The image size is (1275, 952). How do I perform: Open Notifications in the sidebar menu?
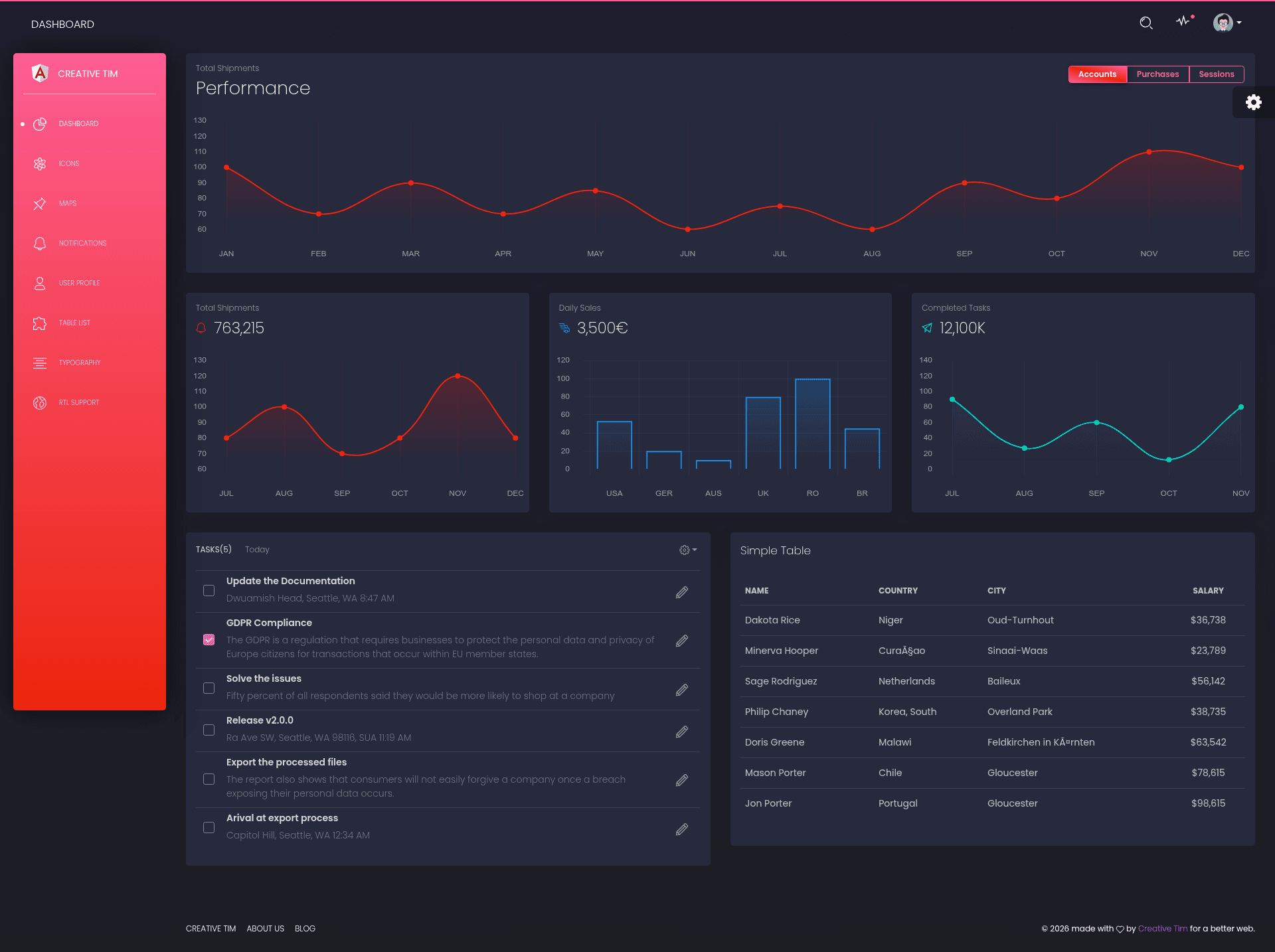point(90,243)
